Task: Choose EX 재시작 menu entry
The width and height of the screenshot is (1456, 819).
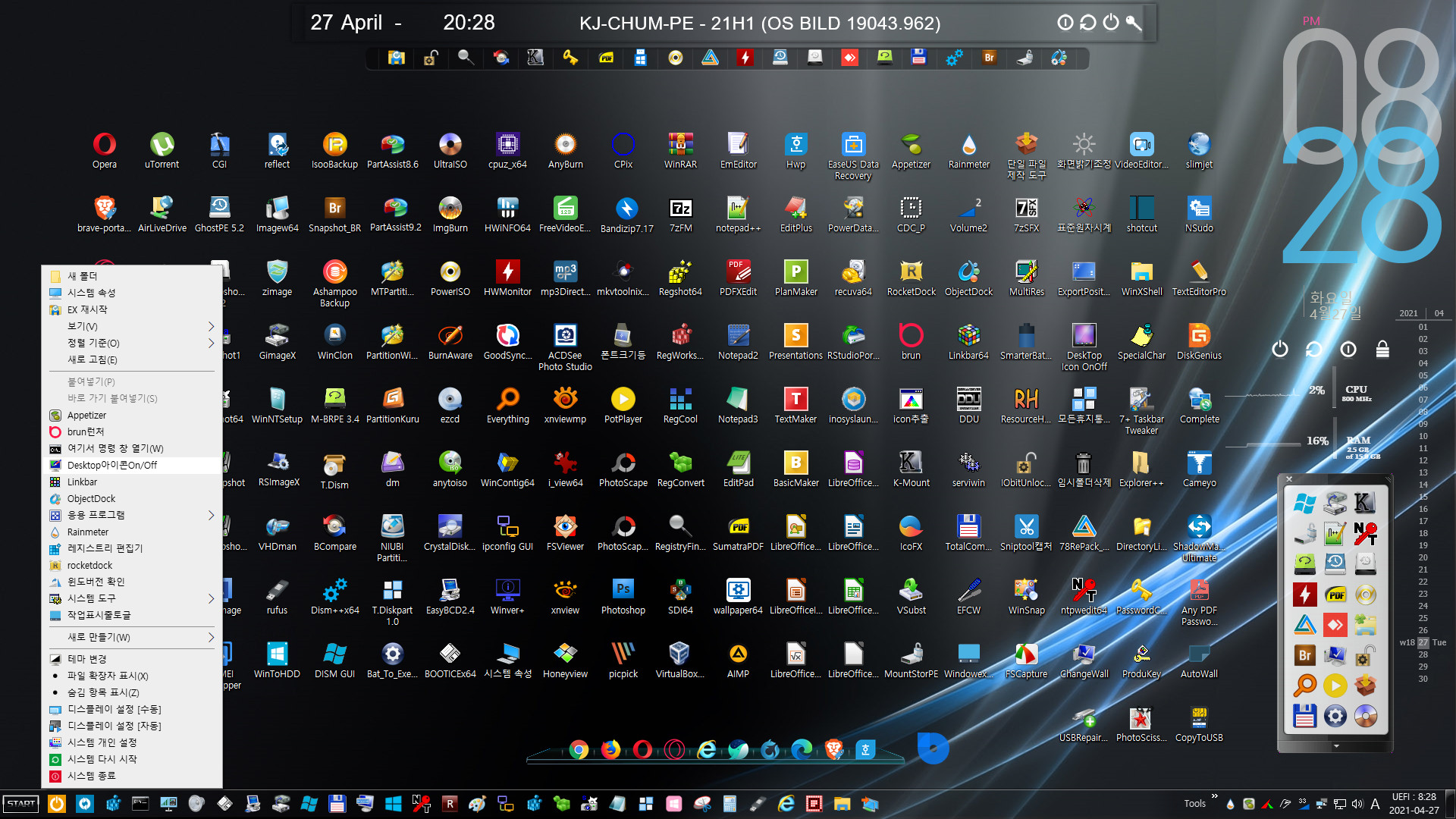Action: coord(132,309)
